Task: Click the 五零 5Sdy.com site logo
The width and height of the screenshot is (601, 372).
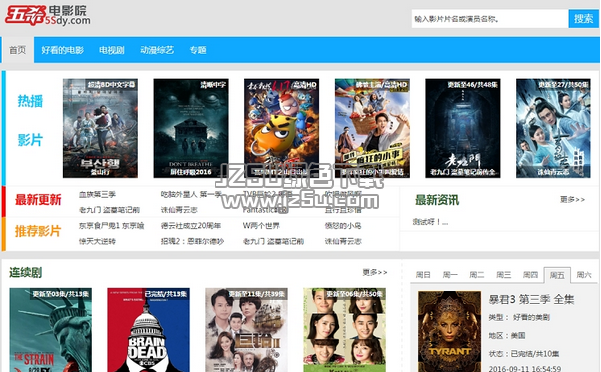Action: point(48,16)
